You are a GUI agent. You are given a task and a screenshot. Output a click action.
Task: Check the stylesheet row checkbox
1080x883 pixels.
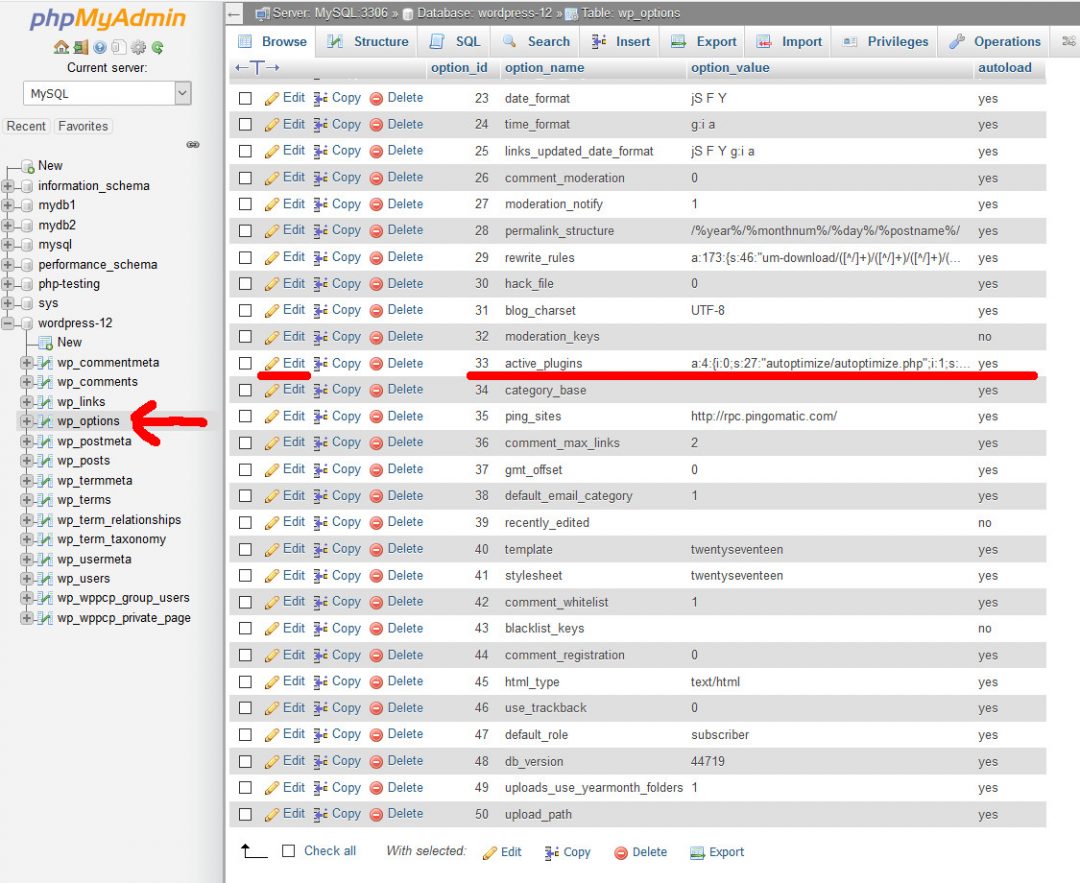[245, 576]
